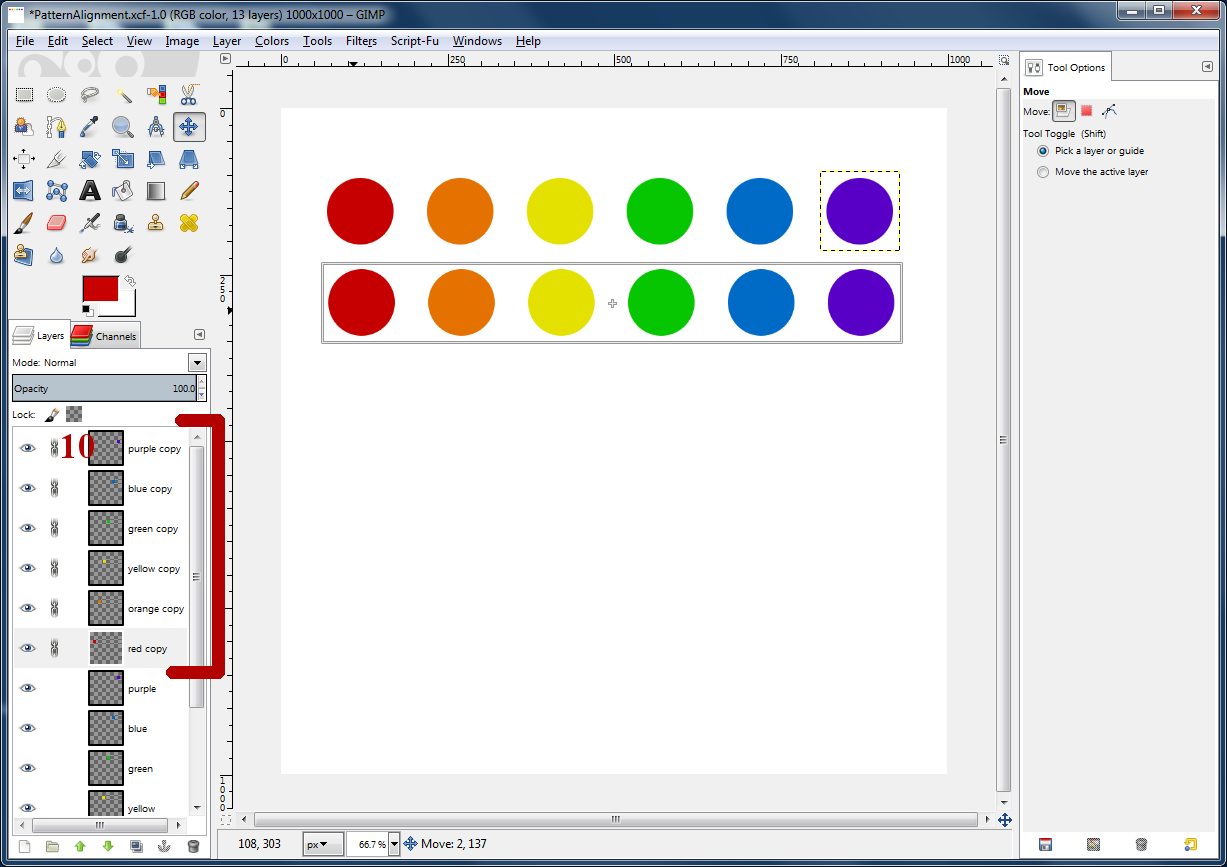This screenshot has width=1227, height=867.
Task: Hide the purple copy layer
Action: point(28,448)
